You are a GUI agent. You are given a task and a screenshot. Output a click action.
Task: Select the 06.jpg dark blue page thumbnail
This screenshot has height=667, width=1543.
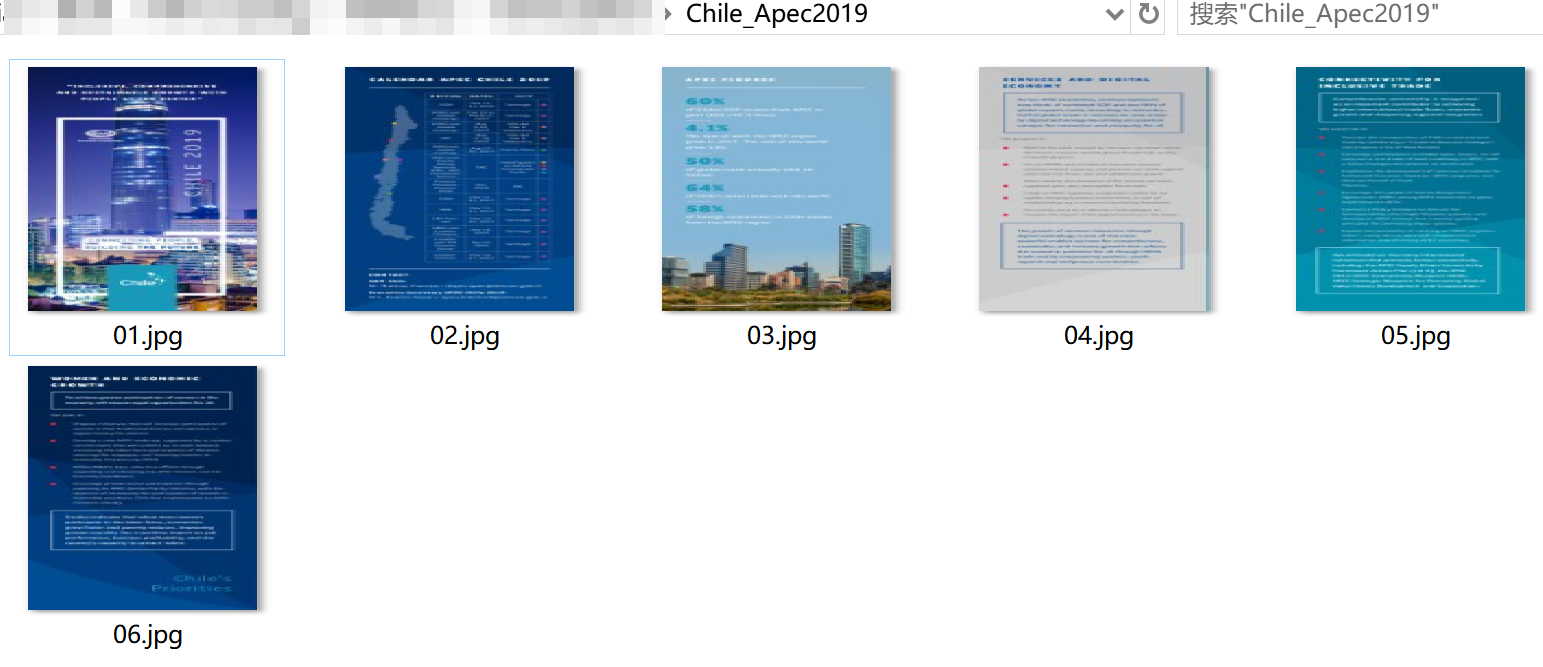(142, 488)
